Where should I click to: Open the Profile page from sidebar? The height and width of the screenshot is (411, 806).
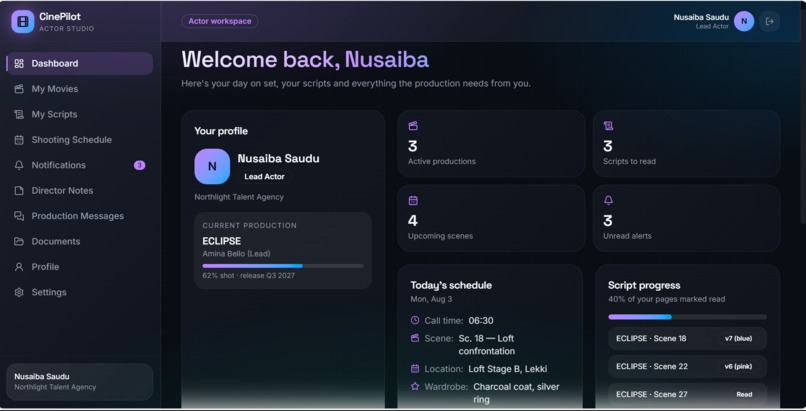coord(79,267)
